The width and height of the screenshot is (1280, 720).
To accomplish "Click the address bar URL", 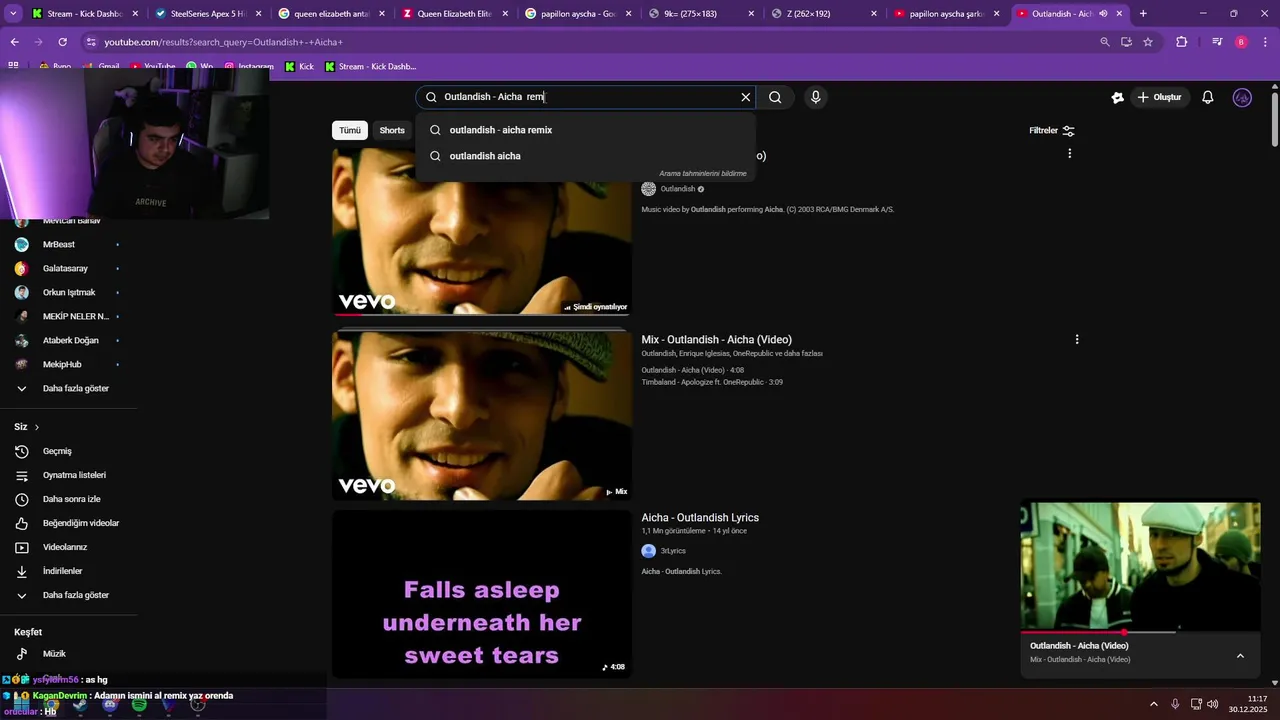I will click(224, 42).
